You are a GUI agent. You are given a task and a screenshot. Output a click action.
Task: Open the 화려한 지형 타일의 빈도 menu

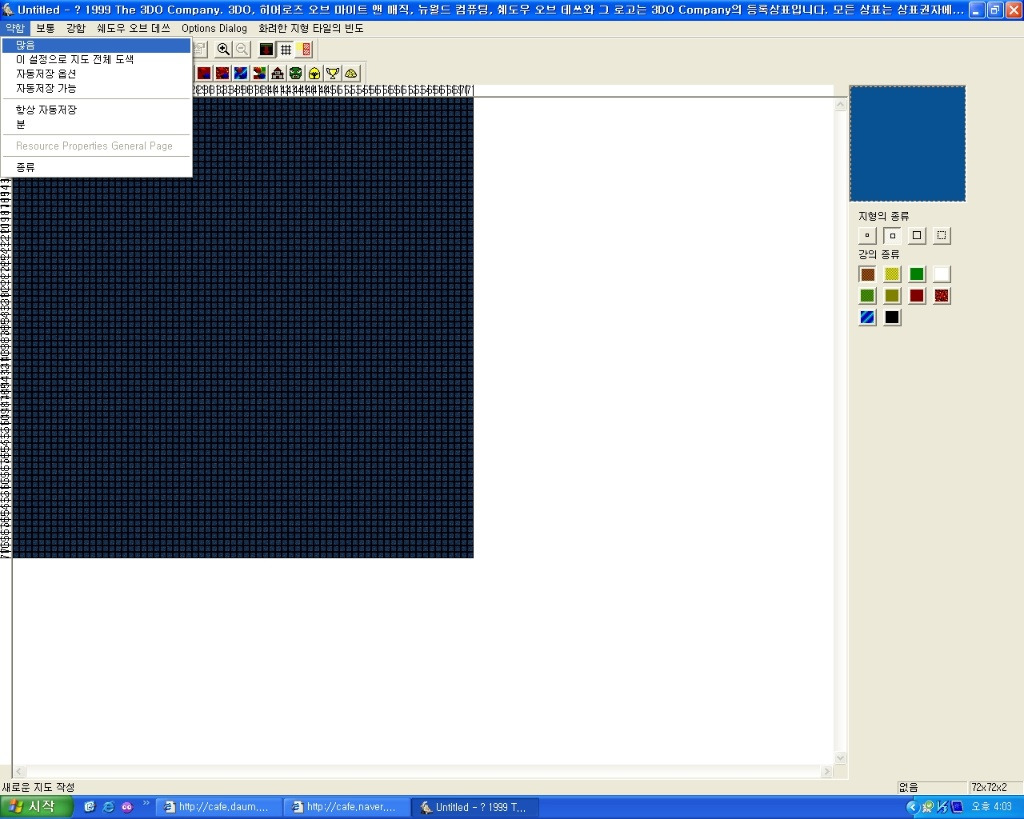(311, 28)
